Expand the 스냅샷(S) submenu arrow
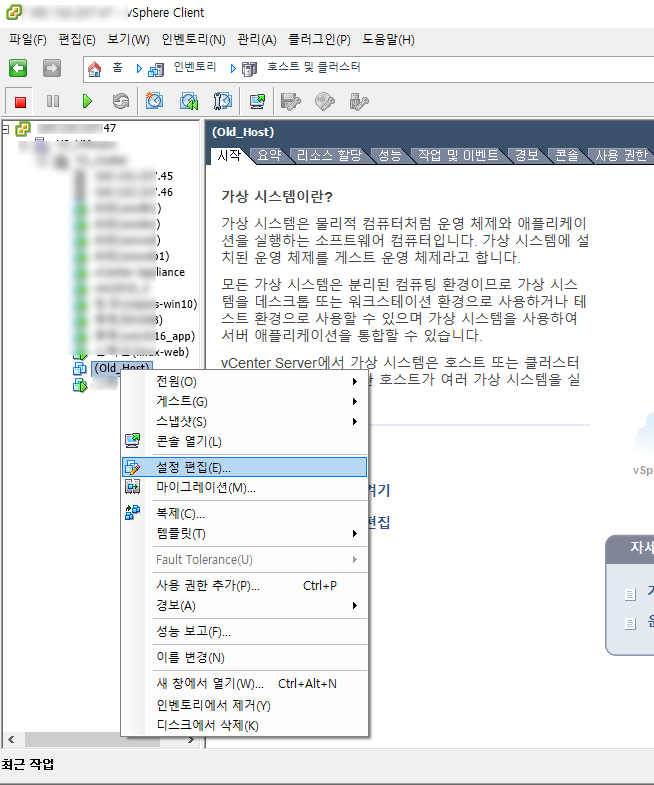654x785 pixels. tap(355, 422)
